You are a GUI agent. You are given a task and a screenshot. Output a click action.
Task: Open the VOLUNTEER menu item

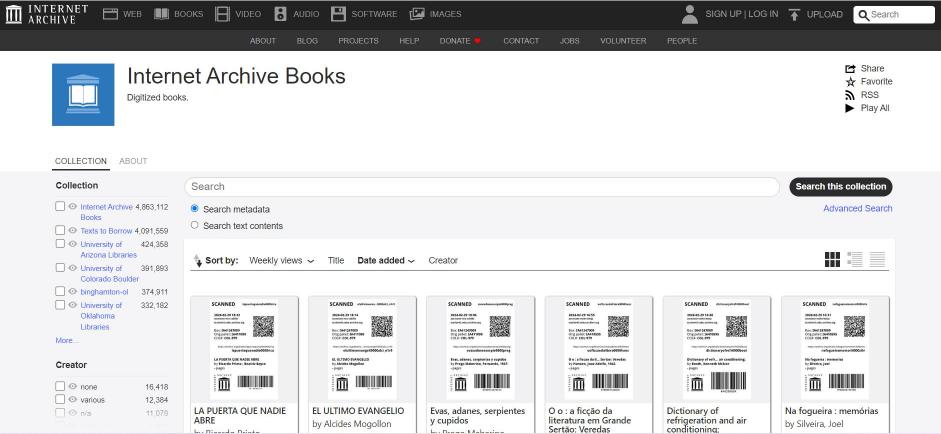point(623,41)
